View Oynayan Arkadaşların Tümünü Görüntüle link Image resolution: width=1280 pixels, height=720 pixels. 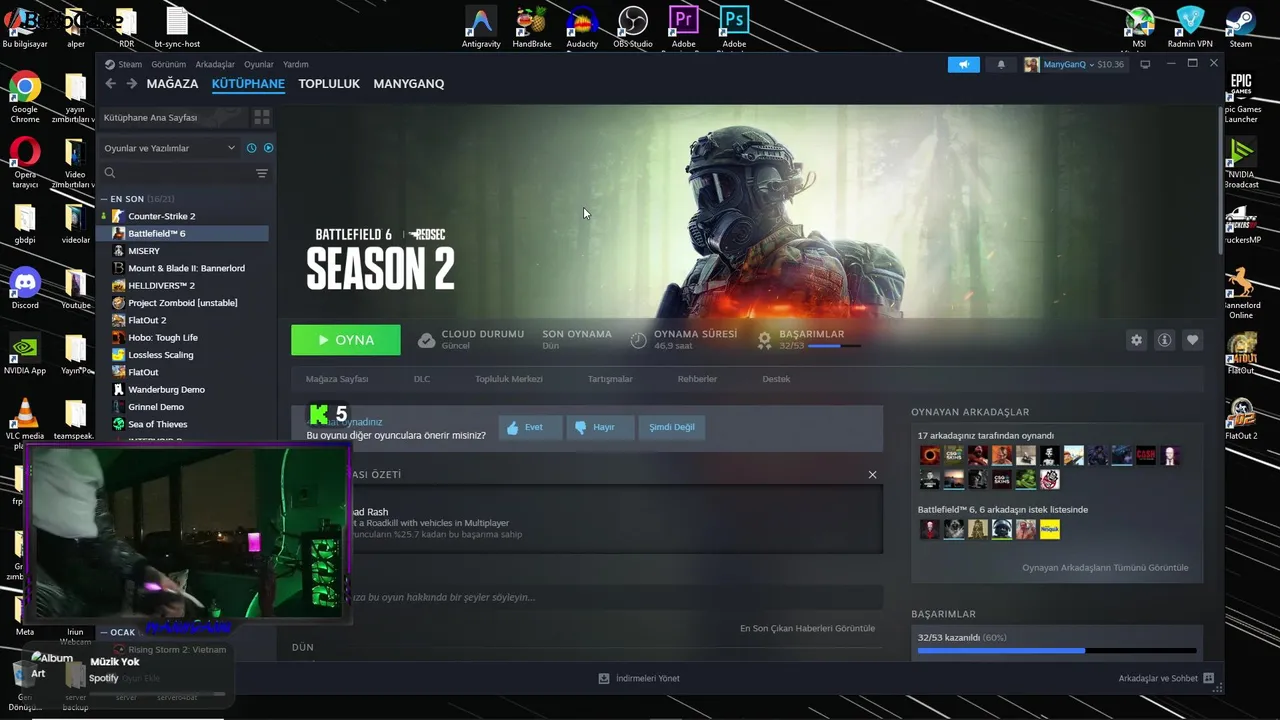pyautogui.click(x=1105, y=568)
